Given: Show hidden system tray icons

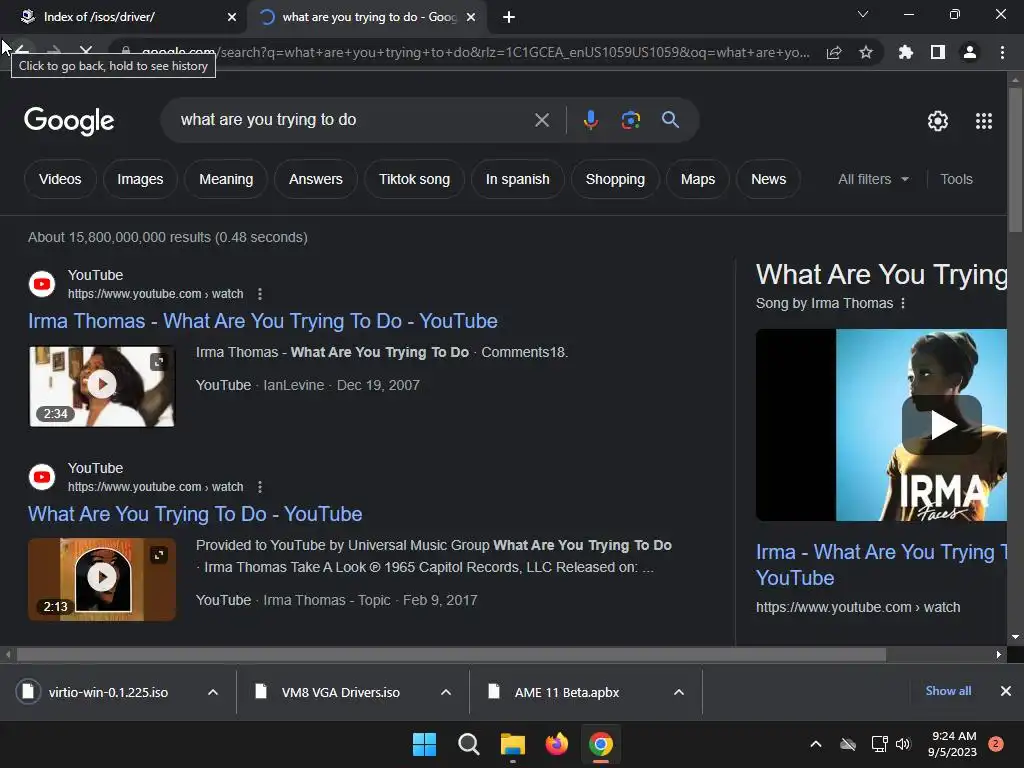Looking at the screenshot, I should 816,744.
